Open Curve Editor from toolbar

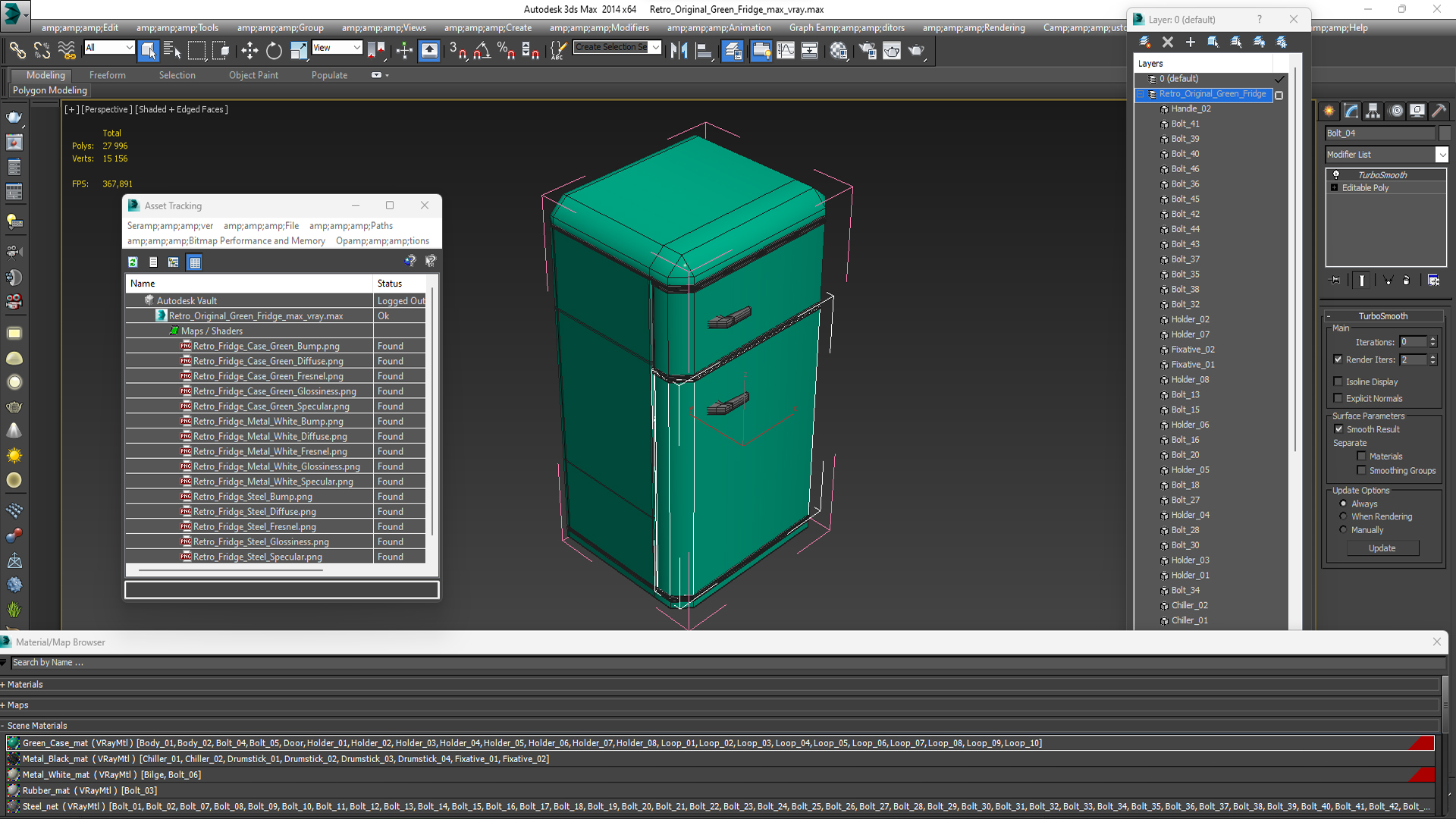point(786,51)
